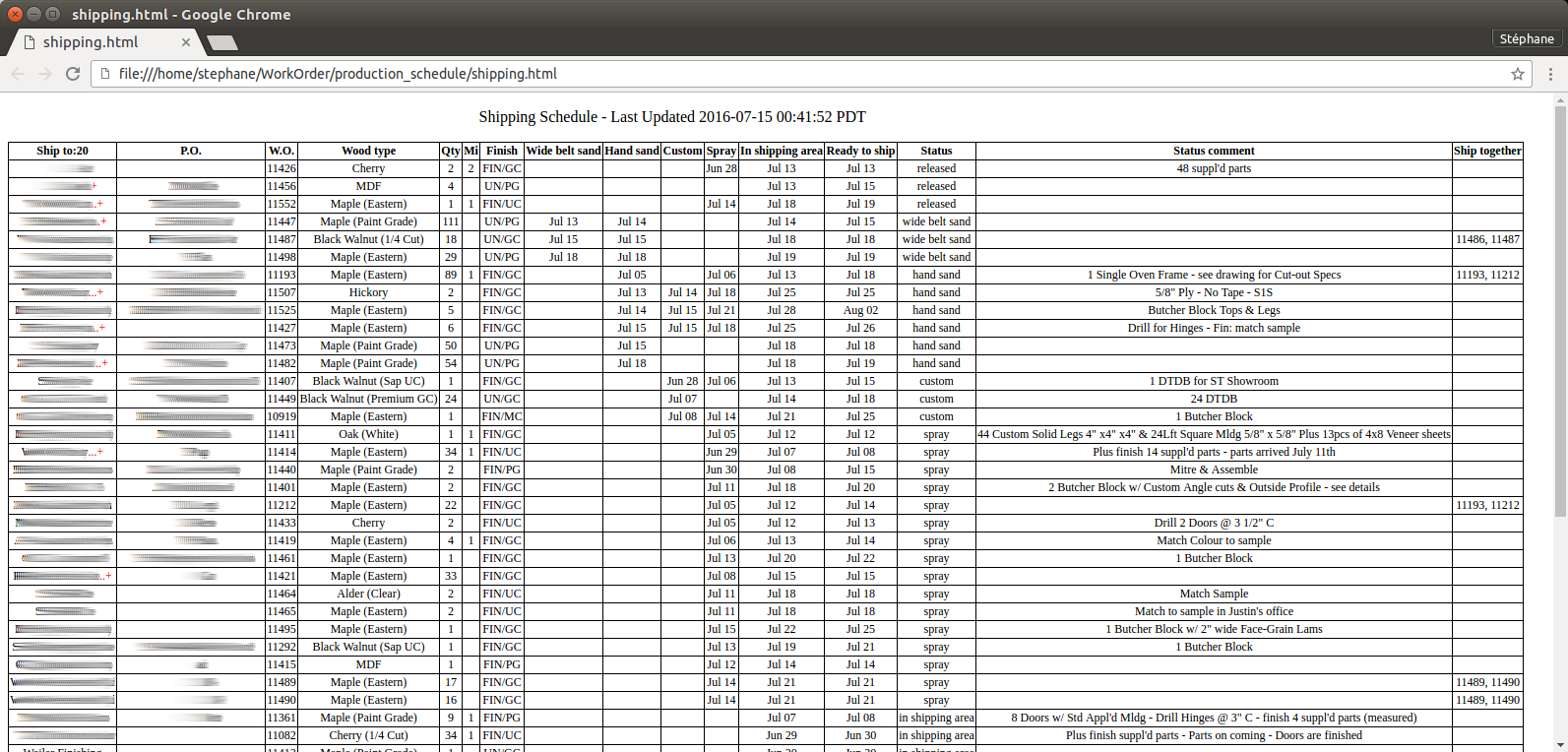The width and height of the screenshot is (1568, 752).
Task: Select the shipping.html tab
Action: point(91,42)
